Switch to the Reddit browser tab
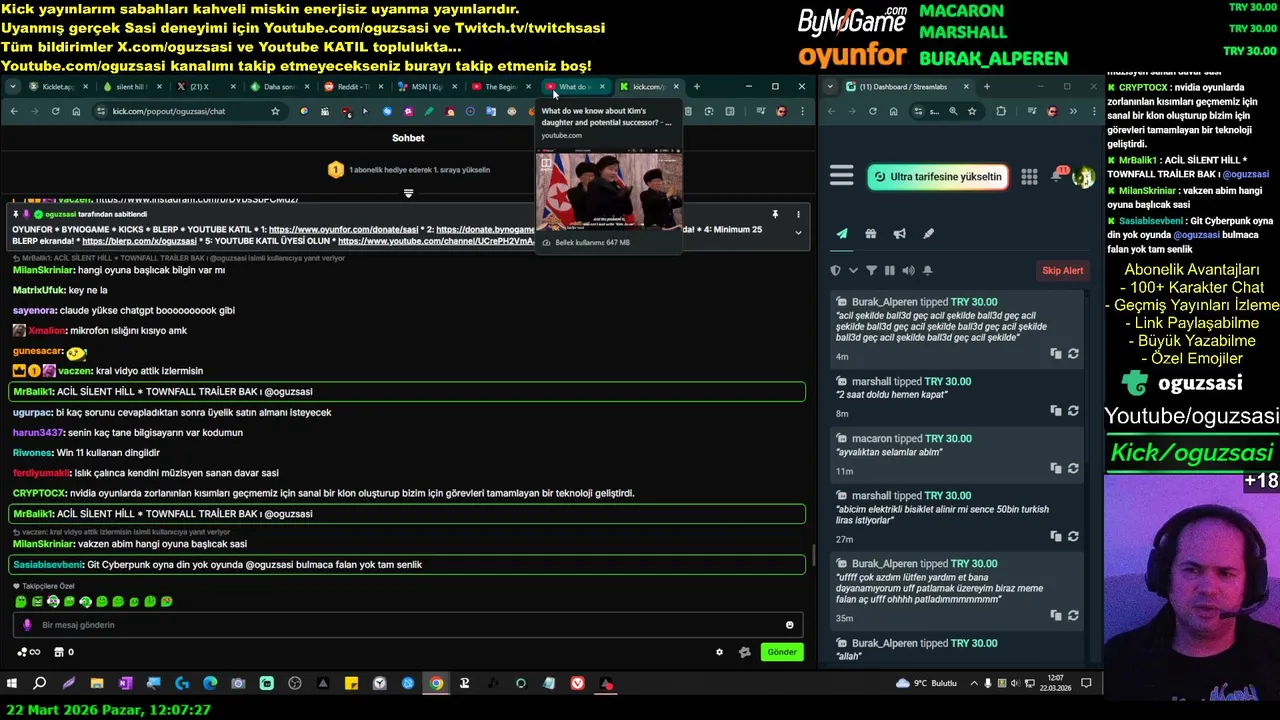 click(353, 87)
